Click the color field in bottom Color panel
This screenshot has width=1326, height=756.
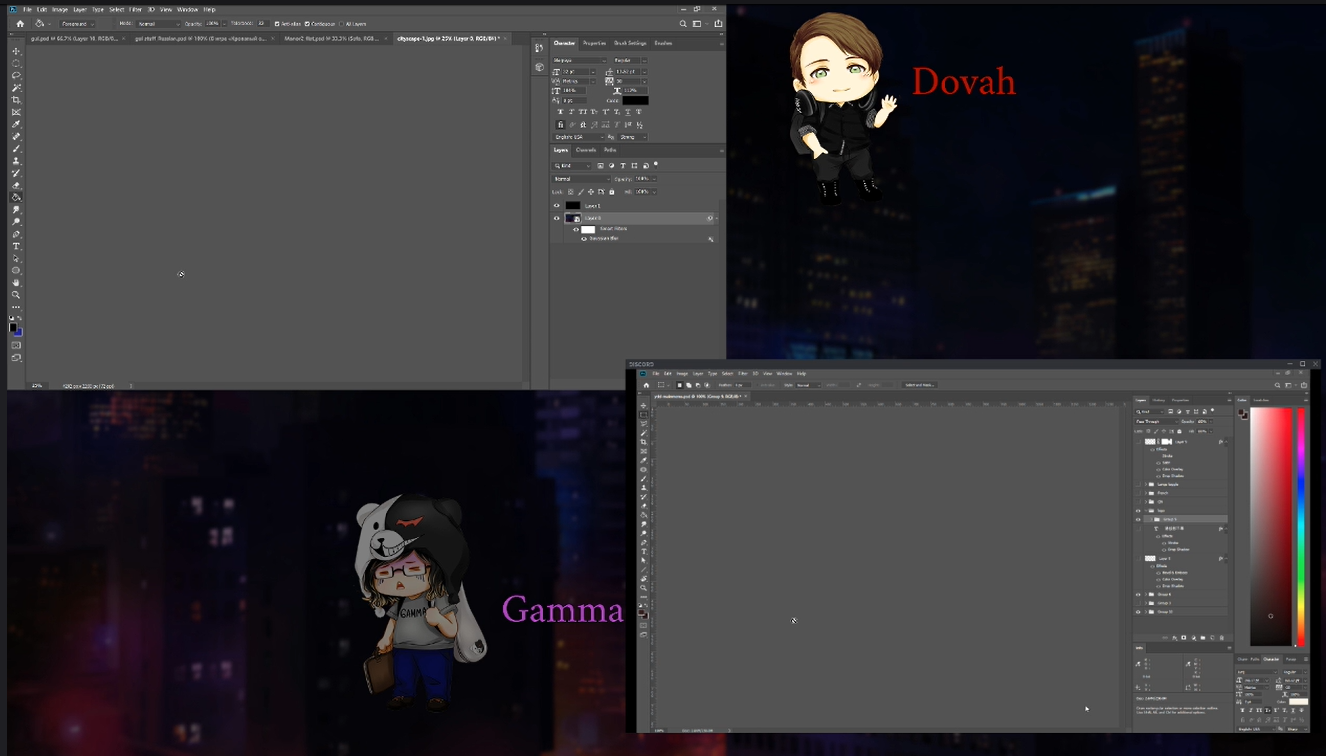click(x=1271, y=527)
